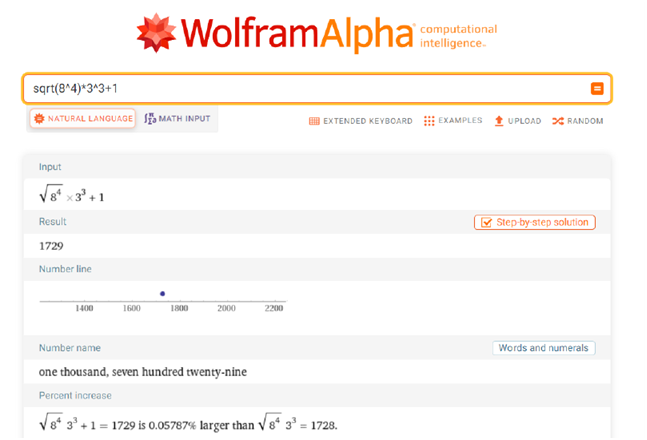Click the Examples grid icon
Image resolution: width=647 pixels, height=440 pixels.
(429, 121)
